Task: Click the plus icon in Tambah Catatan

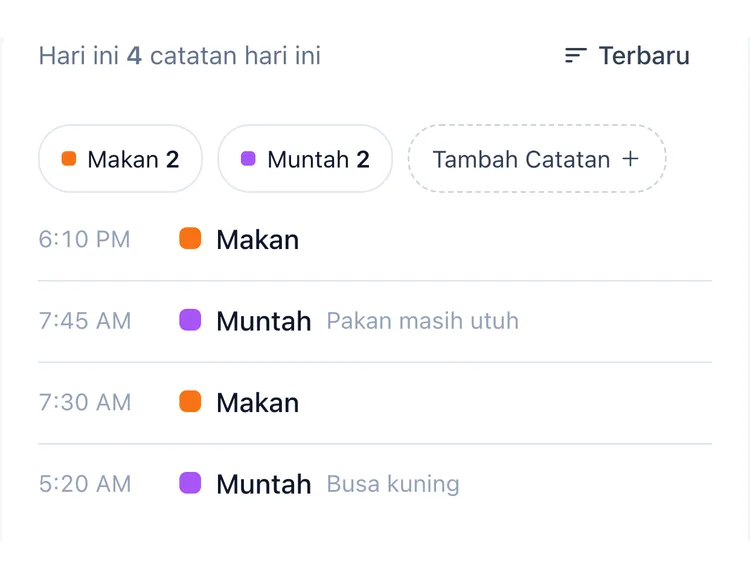Action: [630, 158]
